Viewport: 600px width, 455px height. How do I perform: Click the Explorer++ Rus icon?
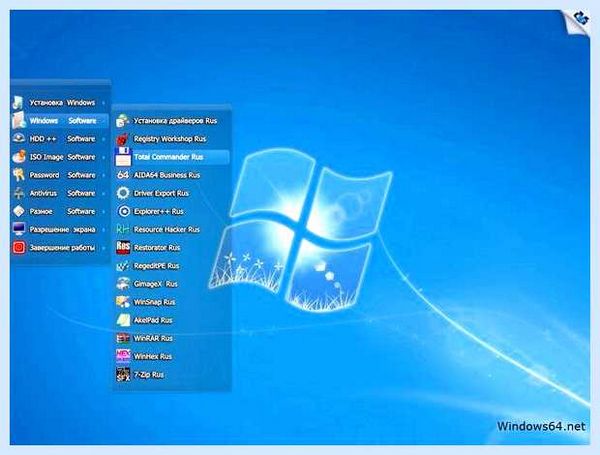coord(123,211)
